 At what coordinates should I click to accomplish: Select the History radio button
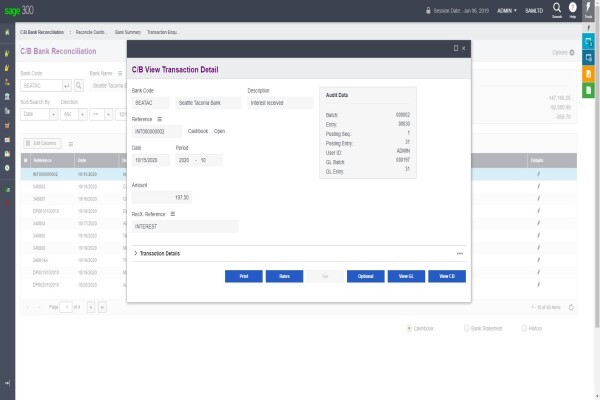pos(523,328)
